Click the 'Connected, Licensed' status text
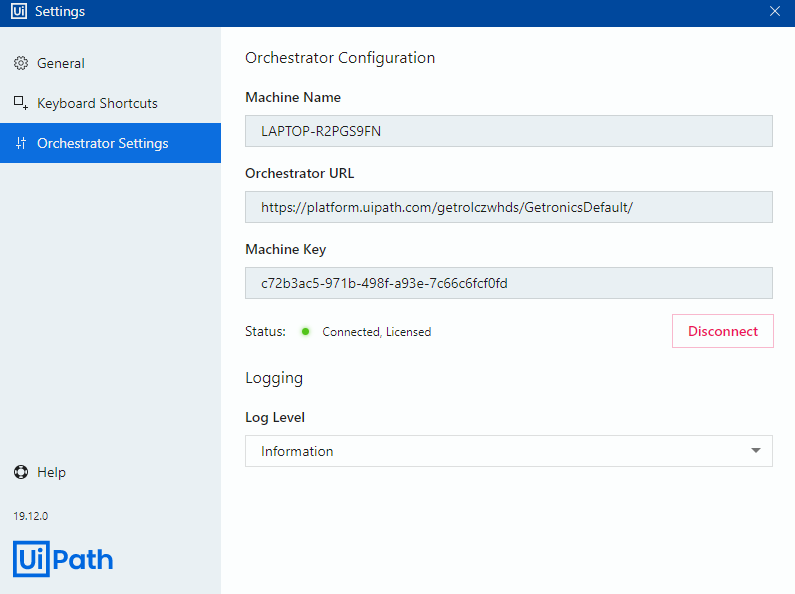795x594 pixels. point(377,332)
